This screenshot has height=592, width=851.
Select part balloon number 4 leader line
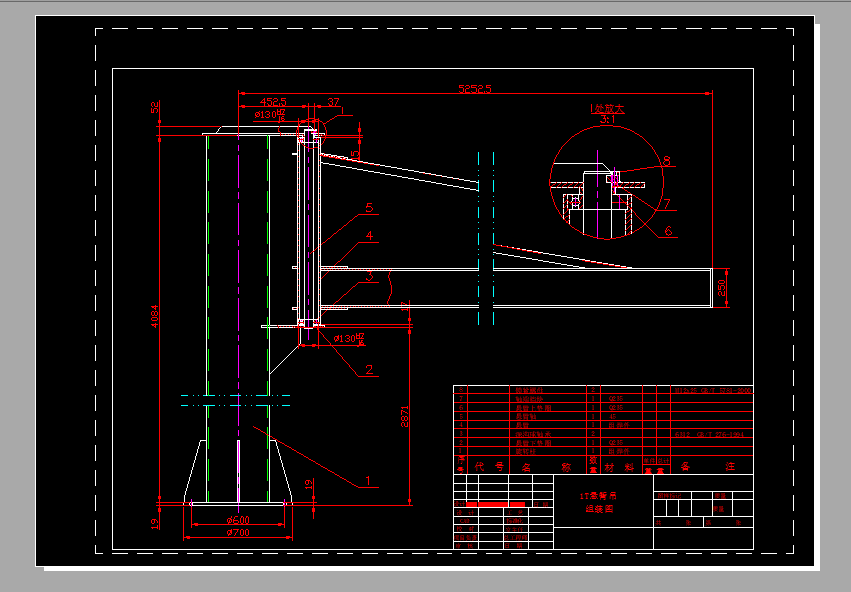(x=368, y=234)
